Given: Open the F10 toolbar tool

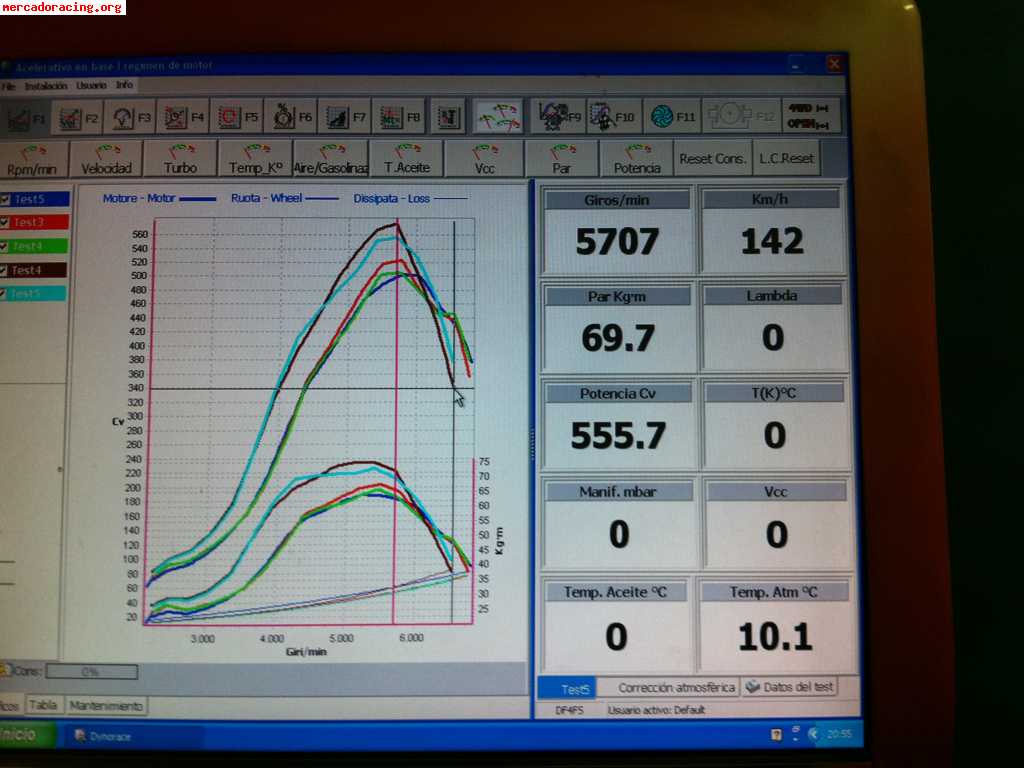Looking at the screenshot, I should pos(613,117).
